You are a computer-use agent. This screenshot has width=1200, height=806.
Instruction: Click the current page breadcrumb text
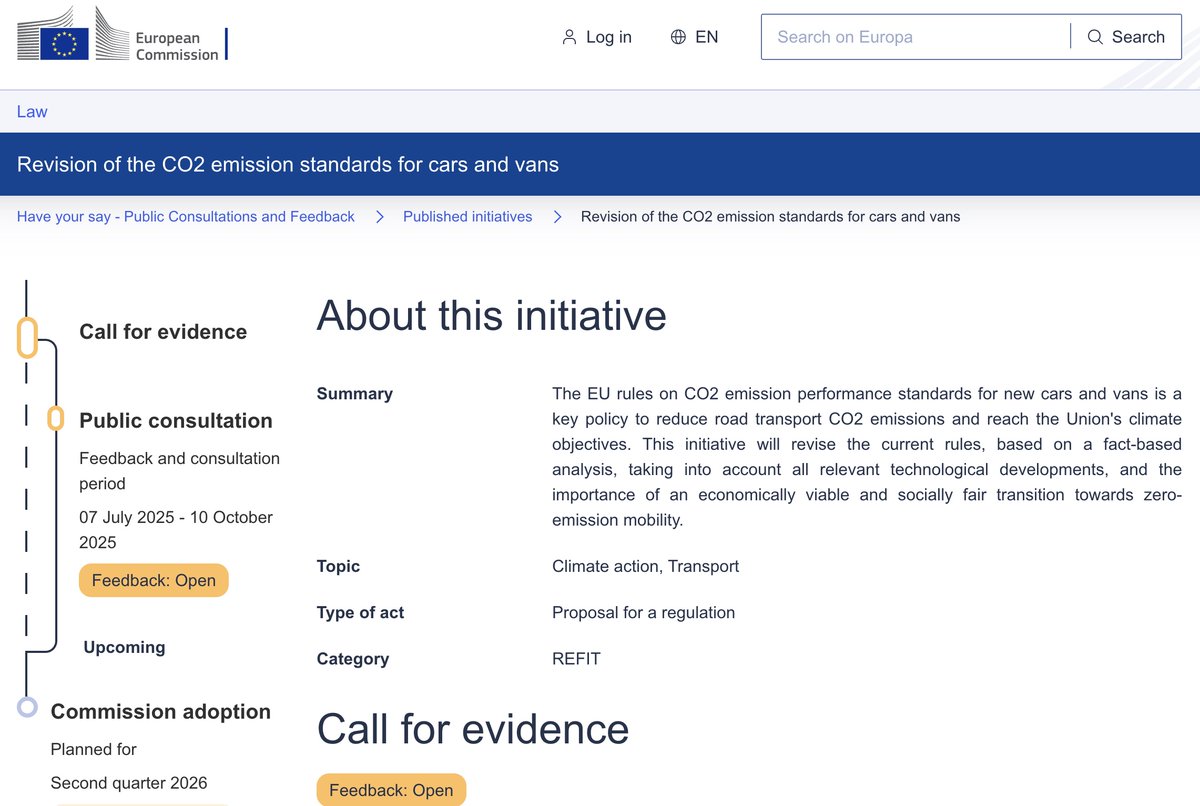771,216
